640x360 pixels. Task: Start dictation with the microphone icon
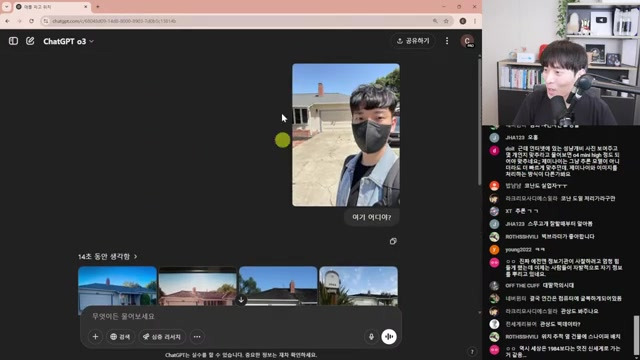pos(371,337)
